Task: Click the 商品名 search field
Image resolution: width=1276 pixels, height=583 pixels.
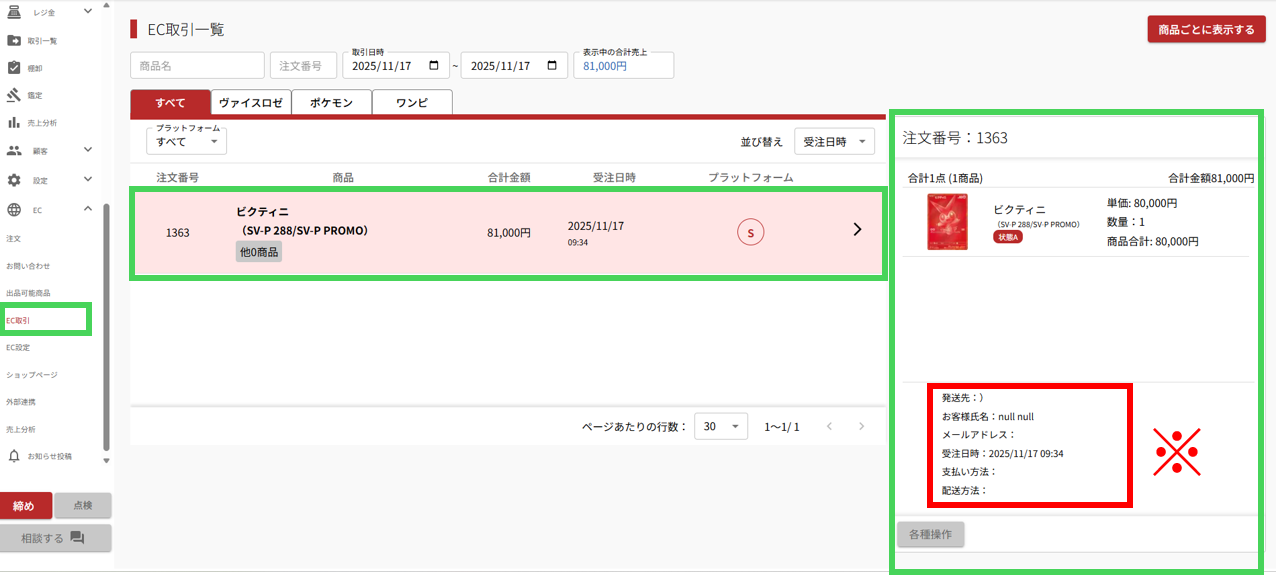Action: [x=197, y=65]
